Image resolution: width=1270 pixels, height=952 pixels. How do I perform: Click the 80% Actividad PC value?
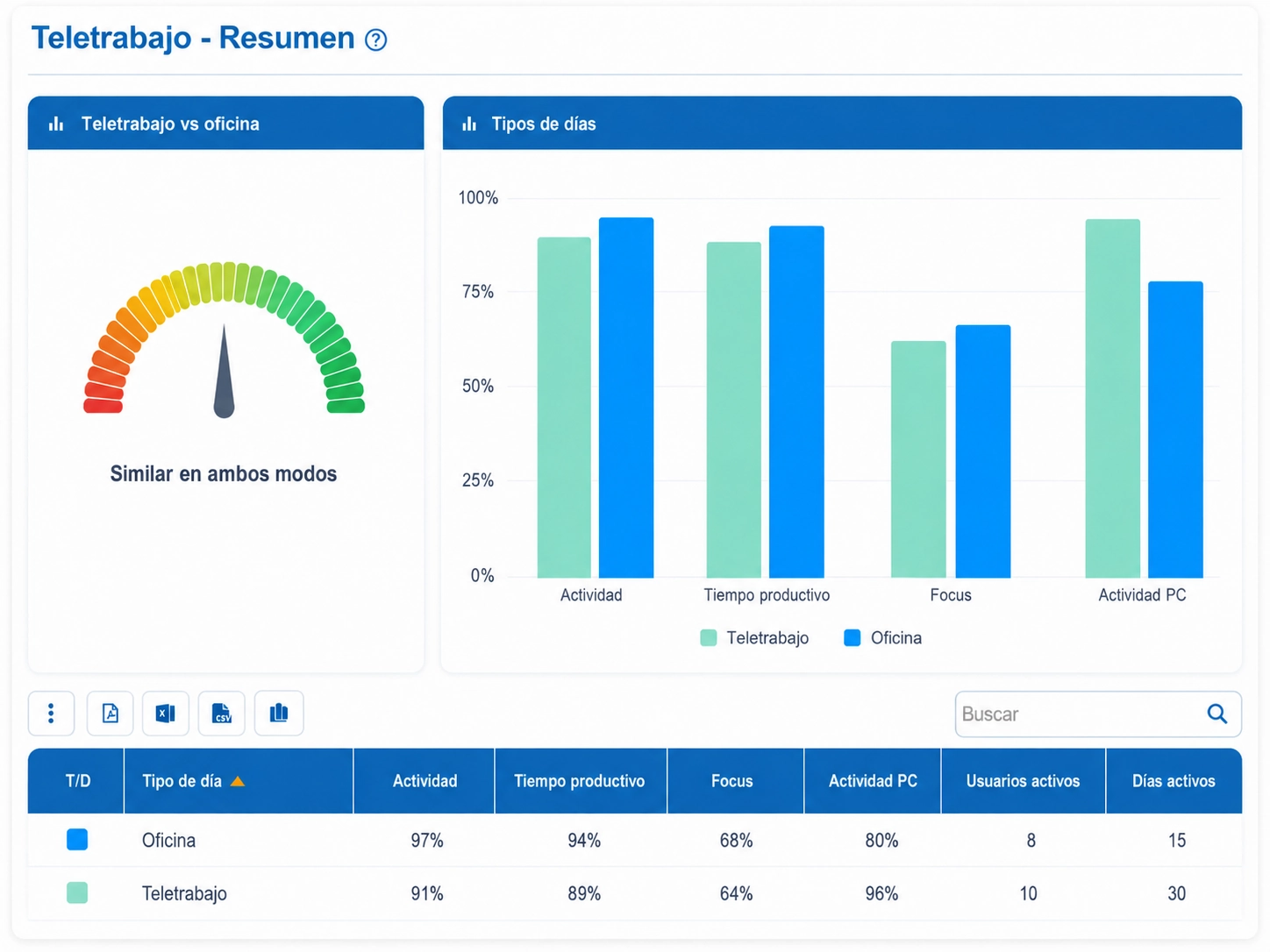tap(881, 841)
